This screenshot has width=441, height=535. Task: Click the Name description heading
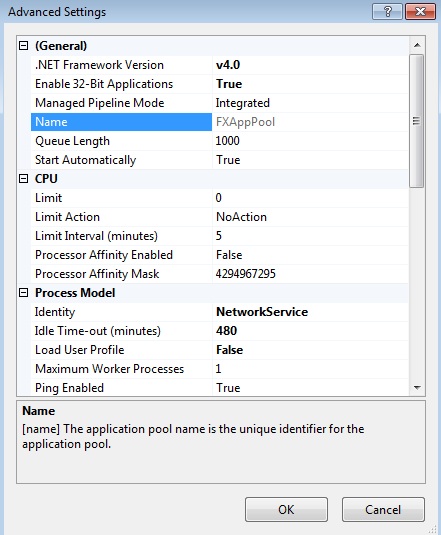39,411
